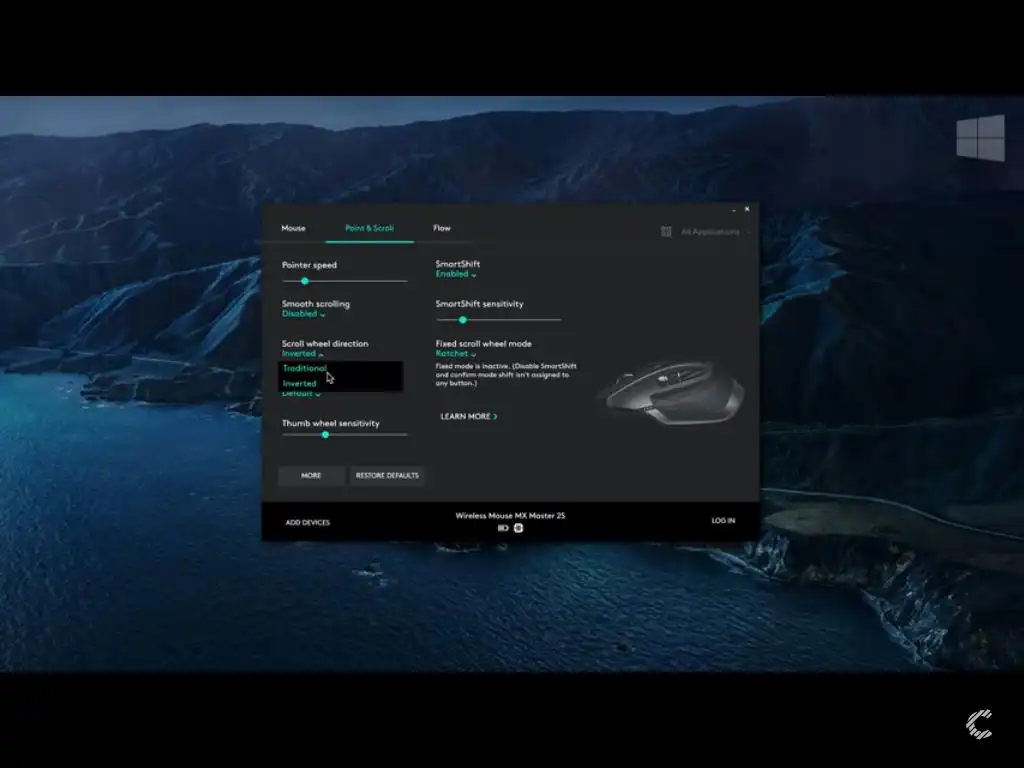Open the All Applications dropdown
This screenshot has width=1024, height=768.
pyautogui.click(x=715, y=232)
